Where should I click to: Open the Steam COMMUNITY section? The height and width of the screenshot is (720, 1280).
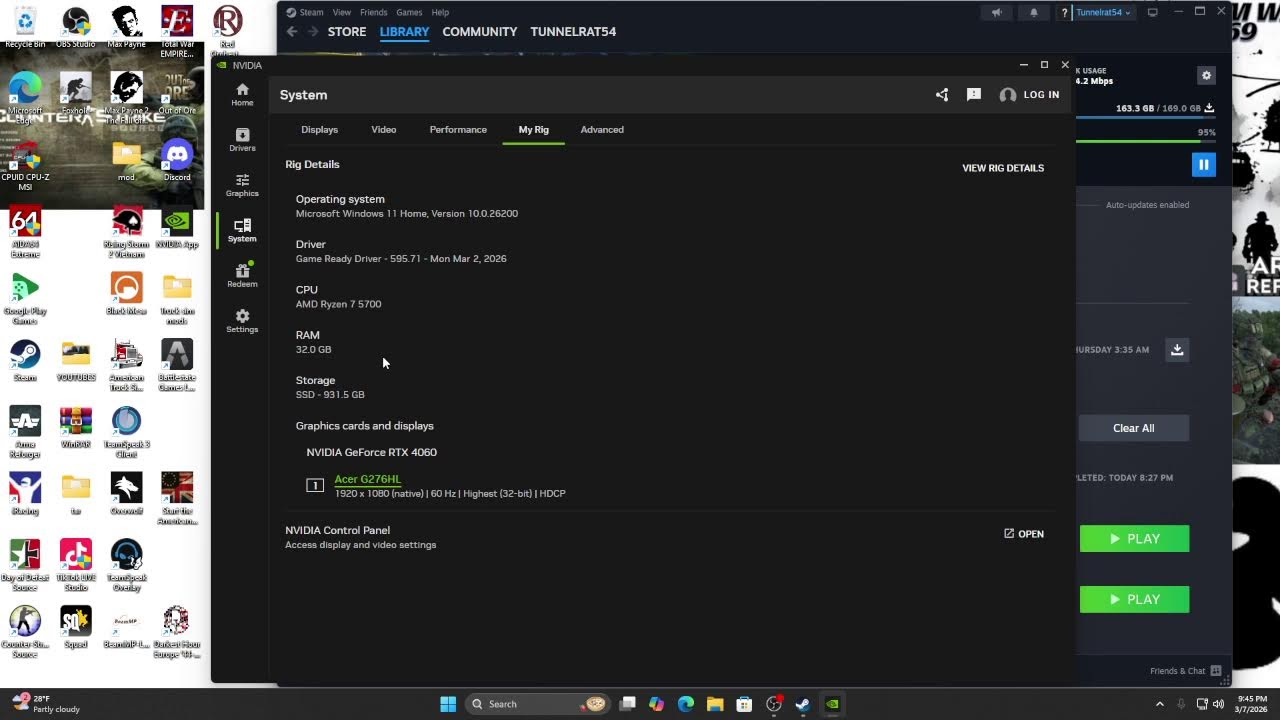coord(480,32)
